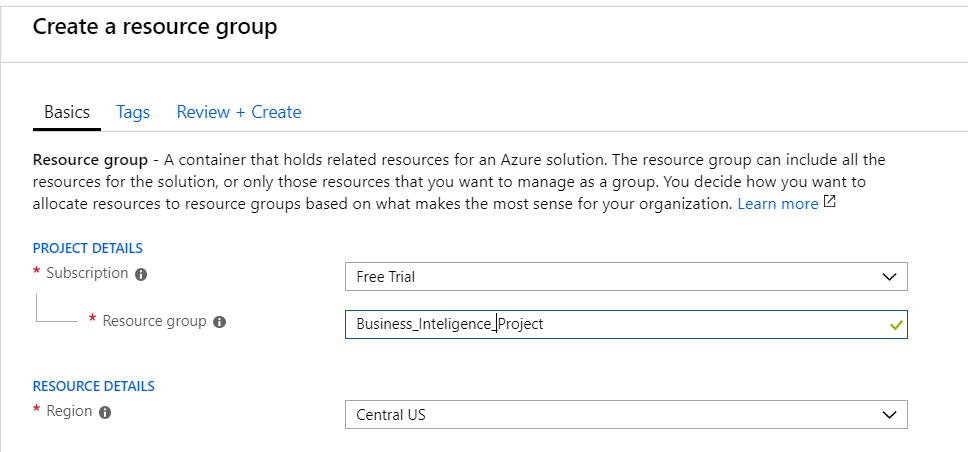968x452 pixels.
Task: Click the green validation checkmark icon
Action: (x=895, y=324)
